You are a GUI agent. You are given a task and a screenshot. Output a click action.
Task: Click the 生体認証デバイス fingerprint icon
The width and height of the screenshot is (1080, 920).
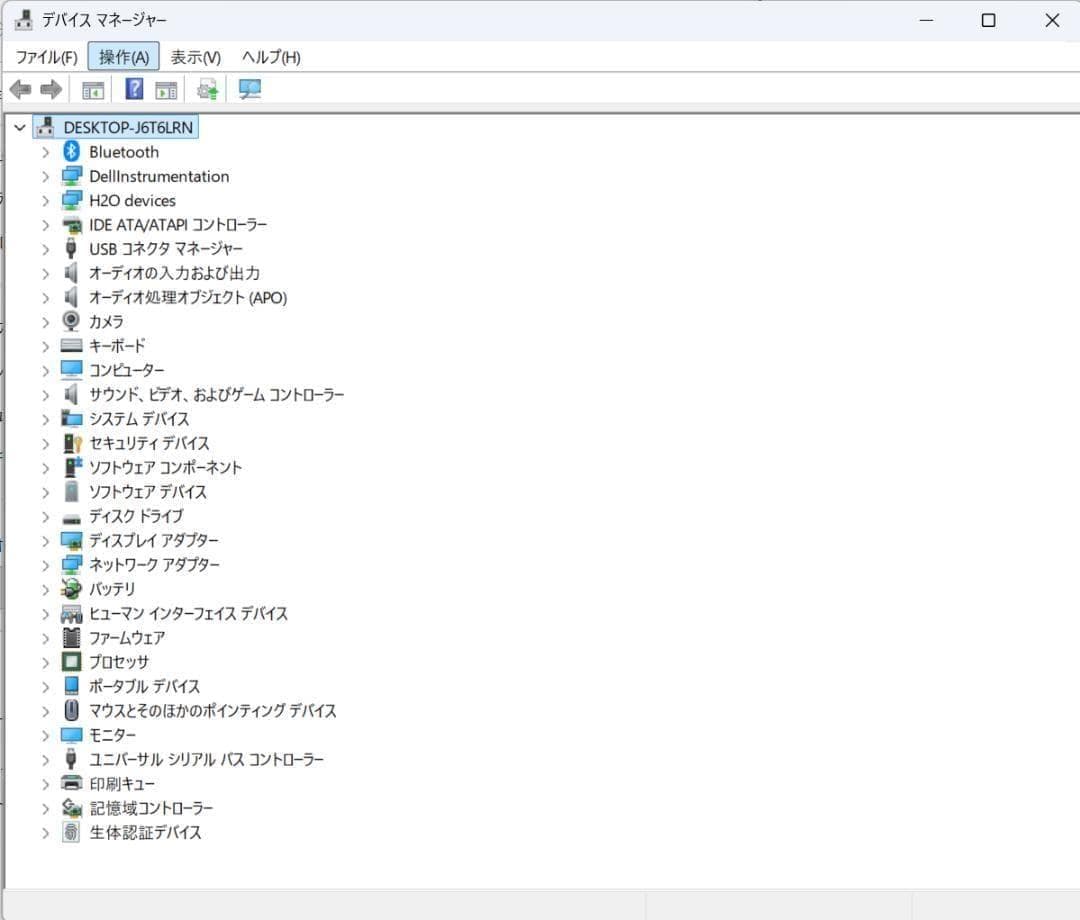71,832
